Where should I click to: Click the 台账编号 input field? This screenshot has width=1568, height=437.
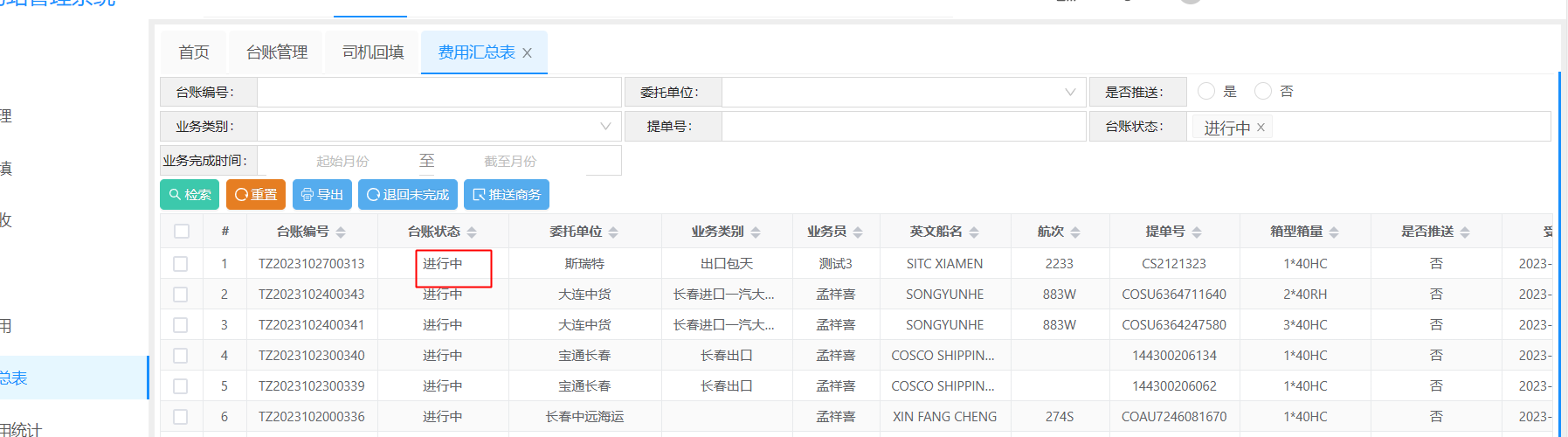coord(439,92)
